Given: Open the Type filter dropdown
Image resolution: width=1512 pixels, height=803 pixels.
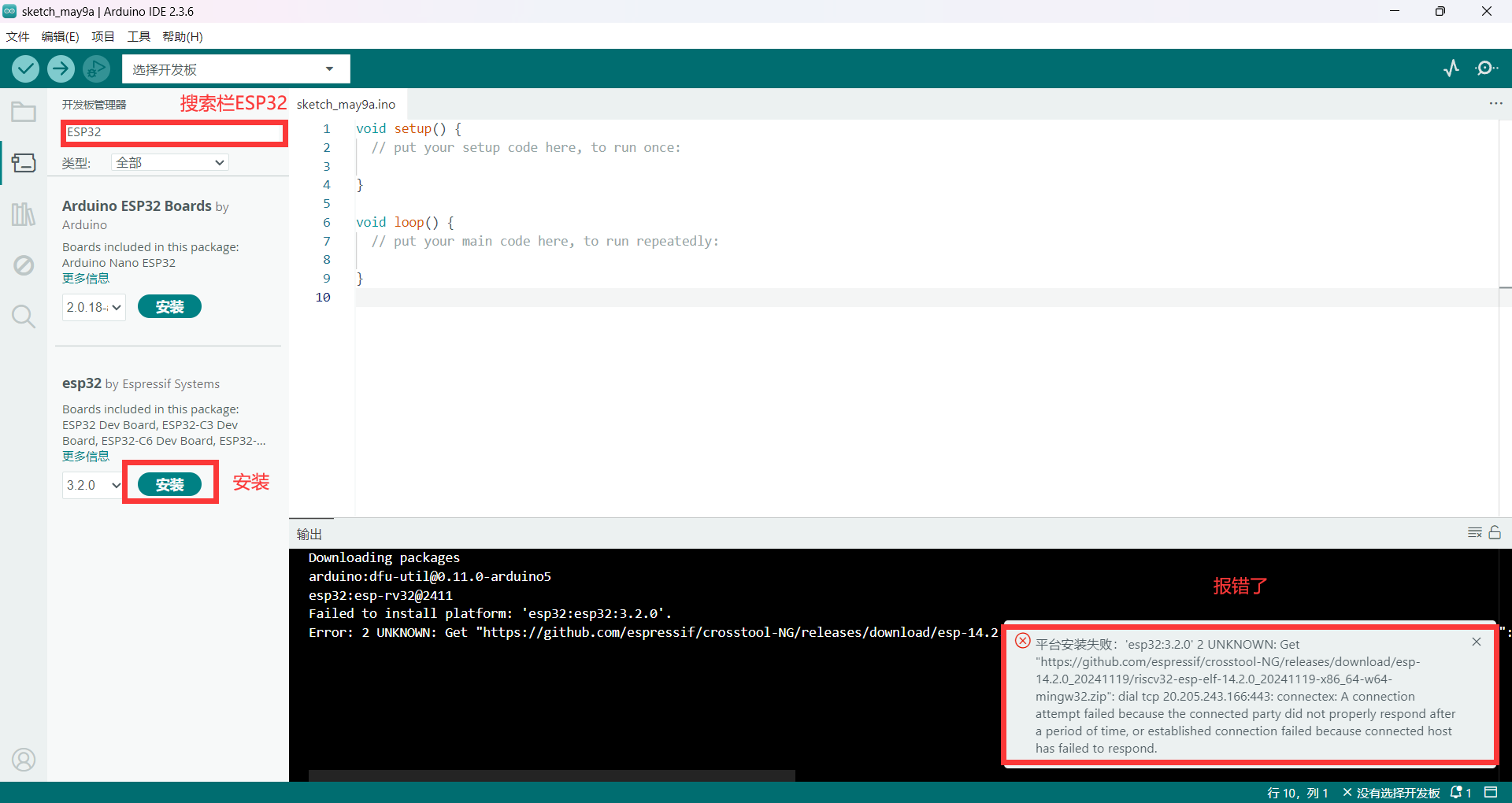Looking at the screenshot, I should pyautogui.click(x=170, y=162).
